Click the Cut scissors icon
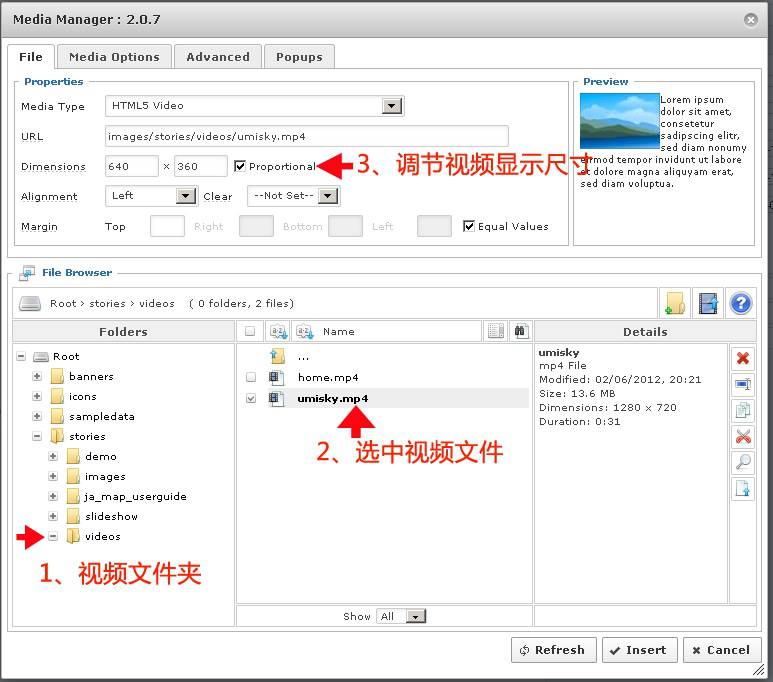The height and width of the screenshot is (682, 773). [742, 436]
